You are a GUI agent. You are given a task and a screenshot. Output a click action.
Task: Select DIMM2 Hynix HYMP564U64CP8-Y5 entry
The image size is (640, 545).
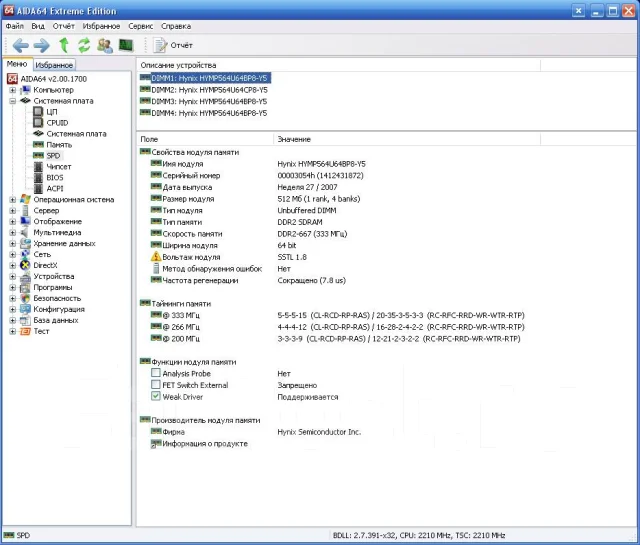209,90
